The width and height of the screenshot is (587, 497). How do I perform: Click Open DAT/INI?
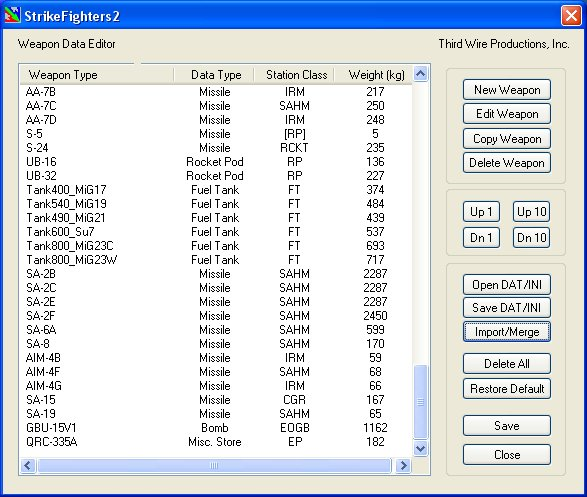click(507, 285)
